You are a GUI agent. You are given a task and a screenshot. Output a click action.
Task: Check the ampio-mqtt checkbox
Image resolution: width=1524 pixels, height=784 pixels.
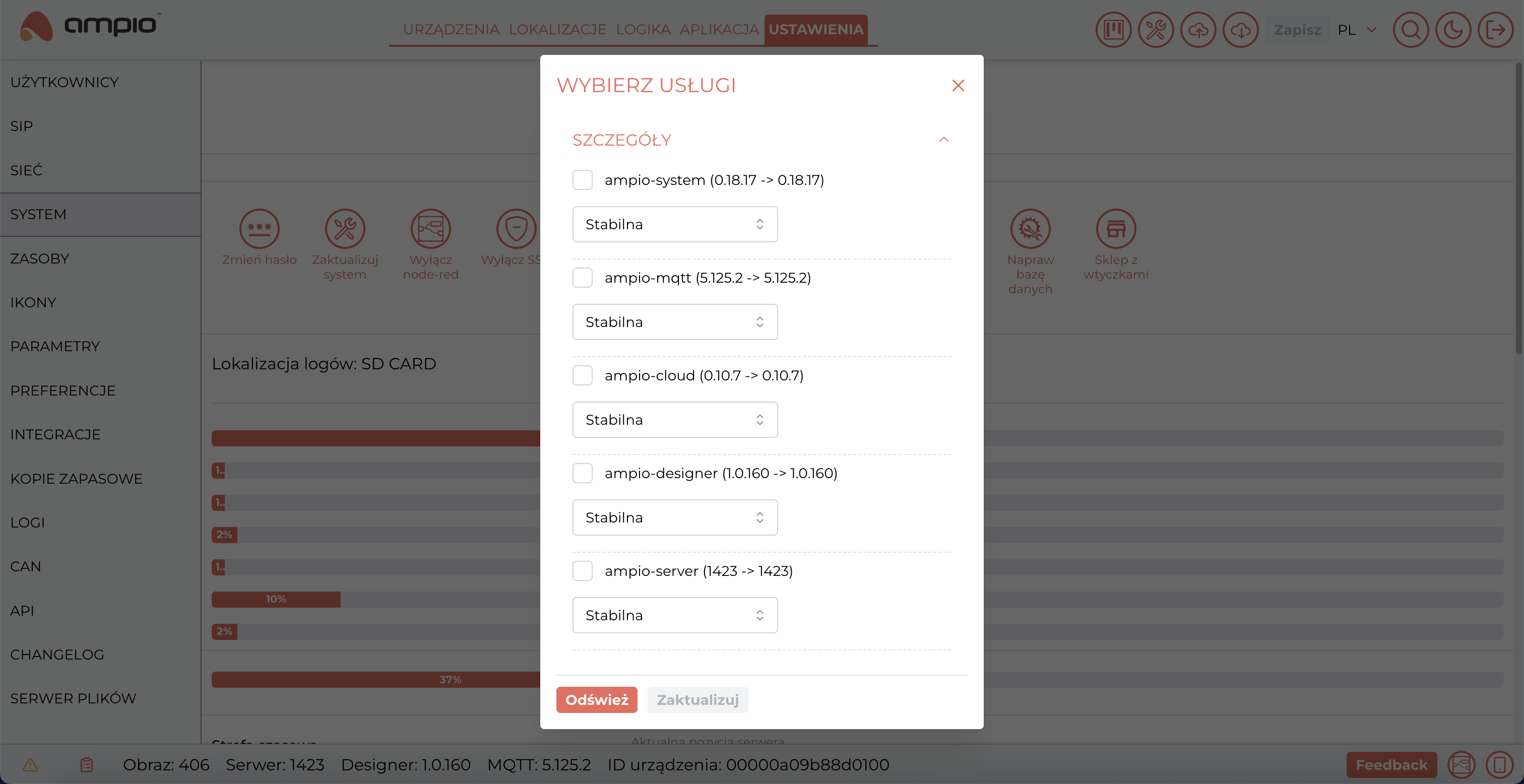[x=582, y=278]
